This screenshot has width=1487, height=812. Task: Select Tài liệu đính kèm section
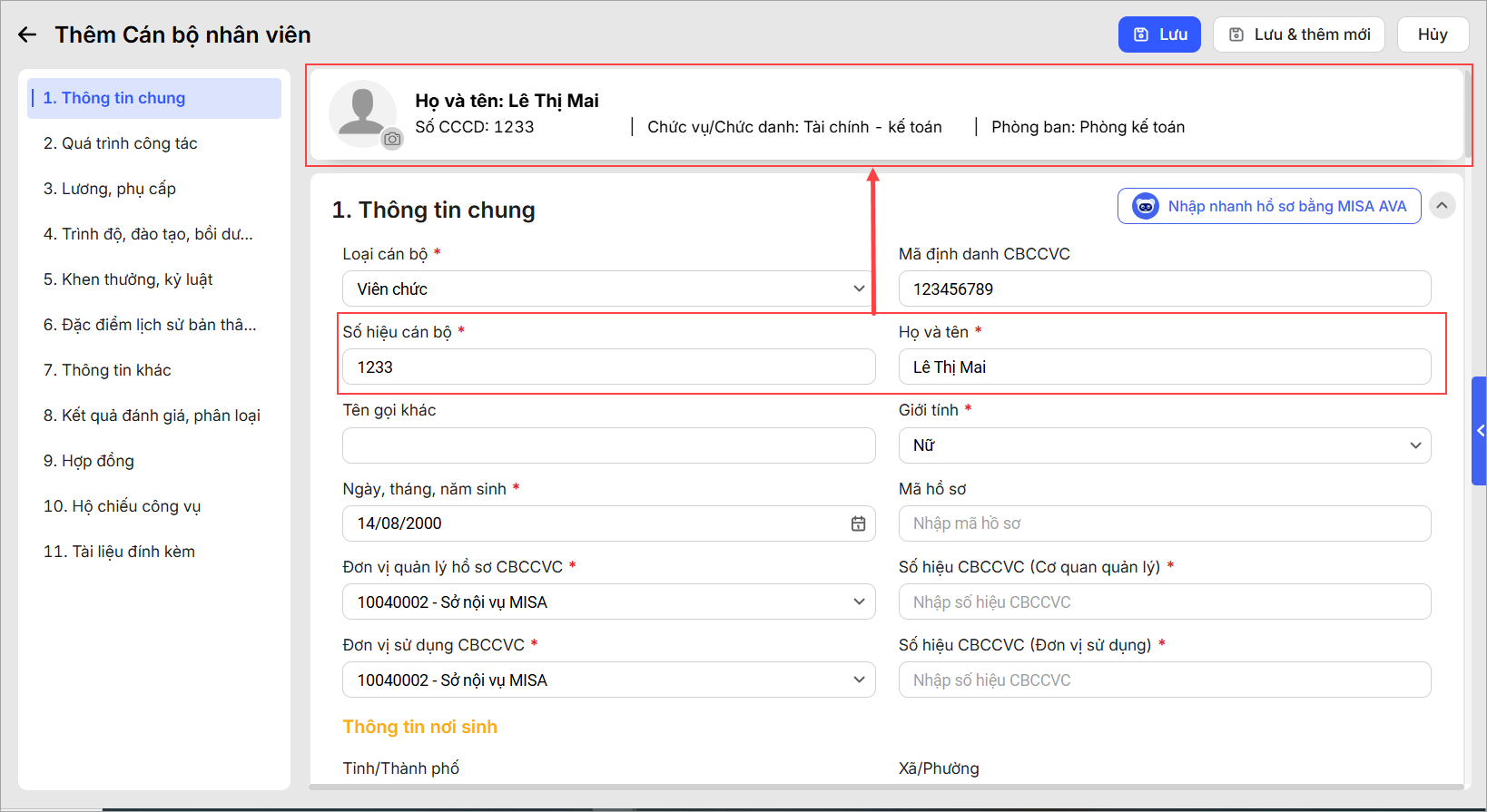(x=119, y=552)
